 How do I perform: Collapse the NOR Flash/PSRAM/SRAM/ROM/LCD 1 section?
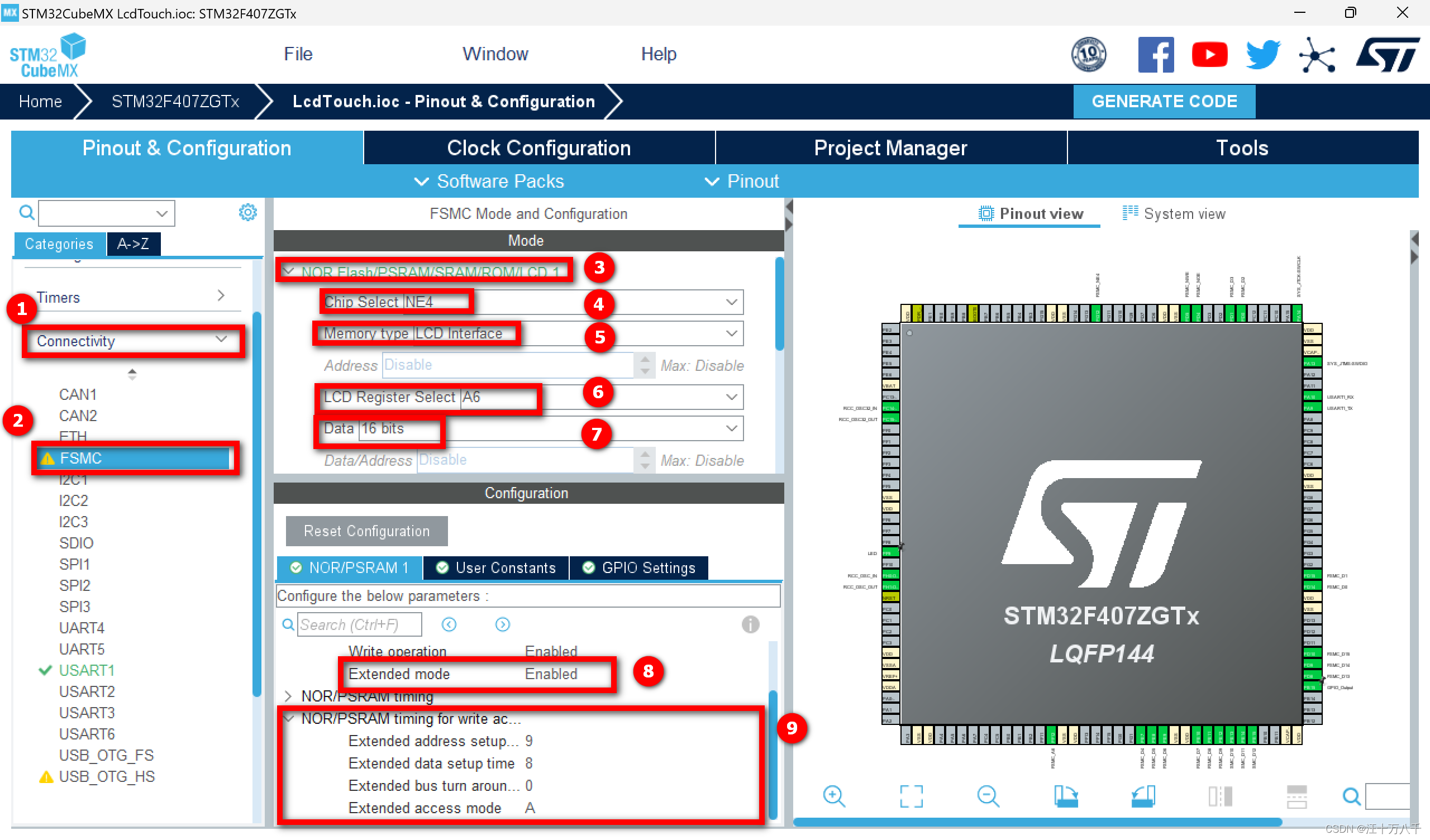(x=289, y=271)
